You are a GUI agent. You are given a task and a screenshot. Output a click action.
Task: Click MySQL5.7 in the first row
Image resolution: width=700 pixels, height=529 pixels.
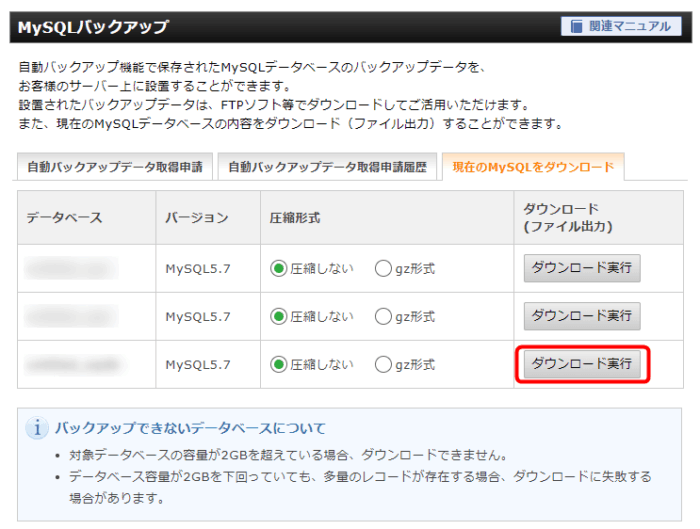(x=198, y=269)
